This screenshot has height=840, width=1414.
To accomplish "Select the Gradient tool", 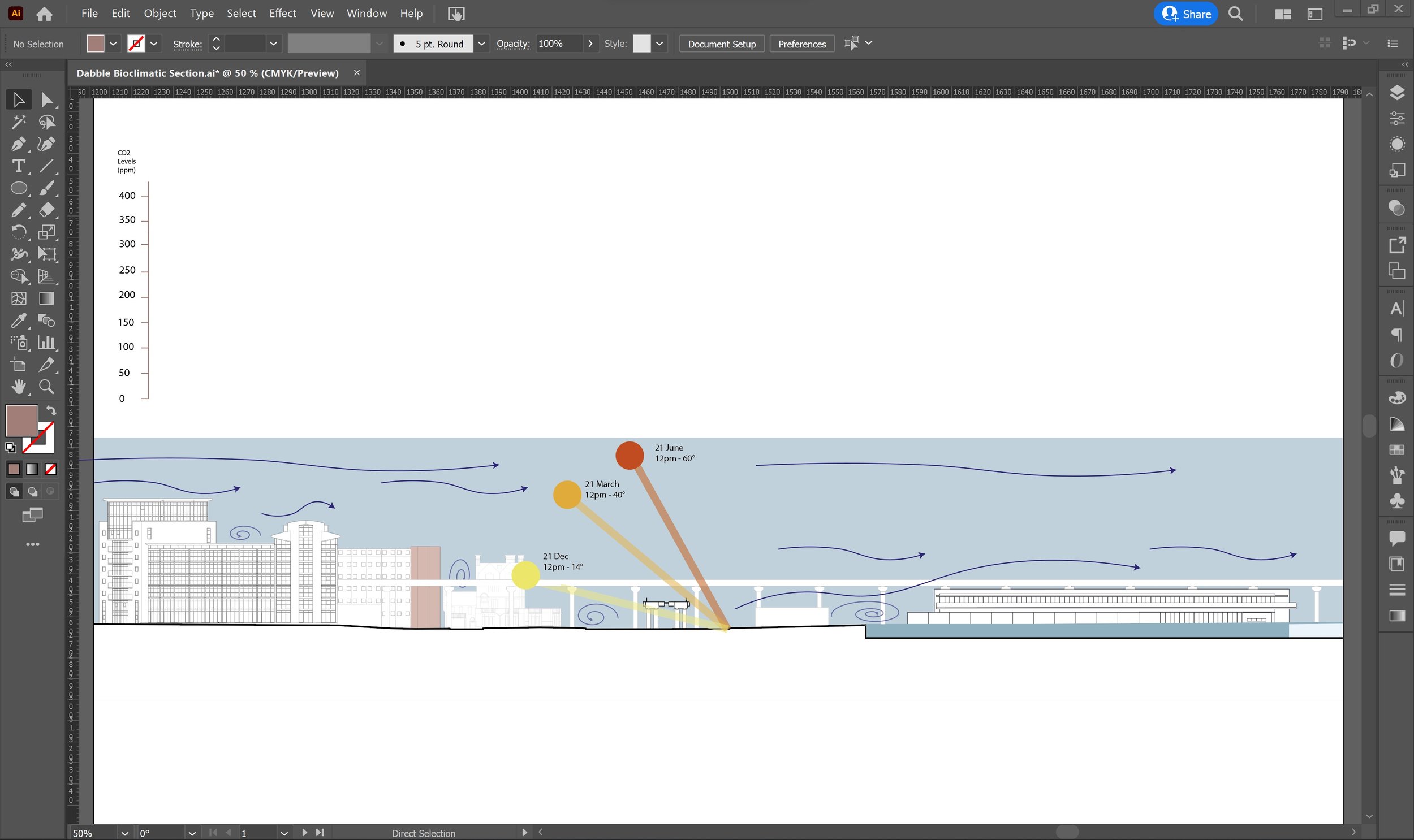I will (46, 298).
